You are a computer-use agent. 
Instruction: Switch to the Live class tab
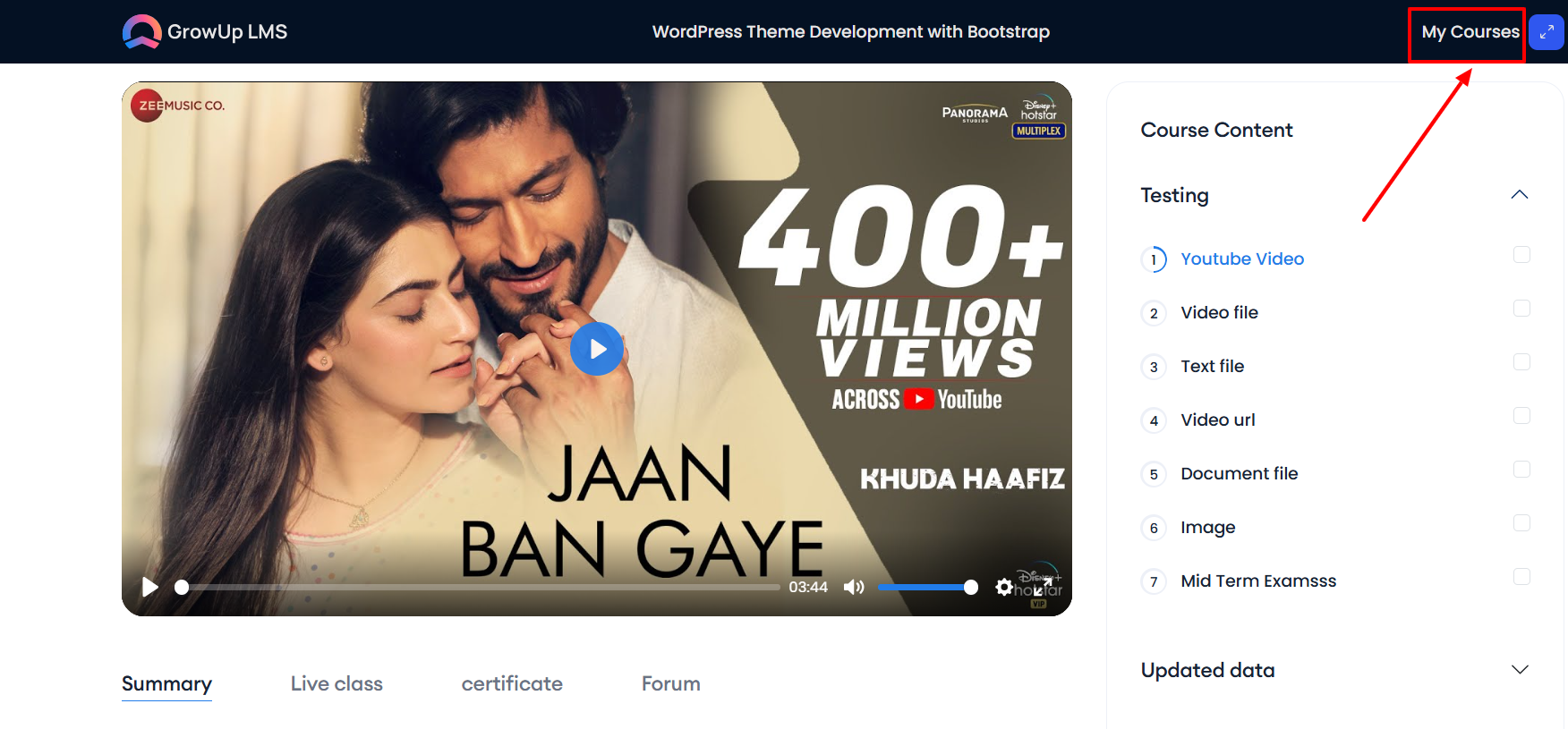click(337, 684)
